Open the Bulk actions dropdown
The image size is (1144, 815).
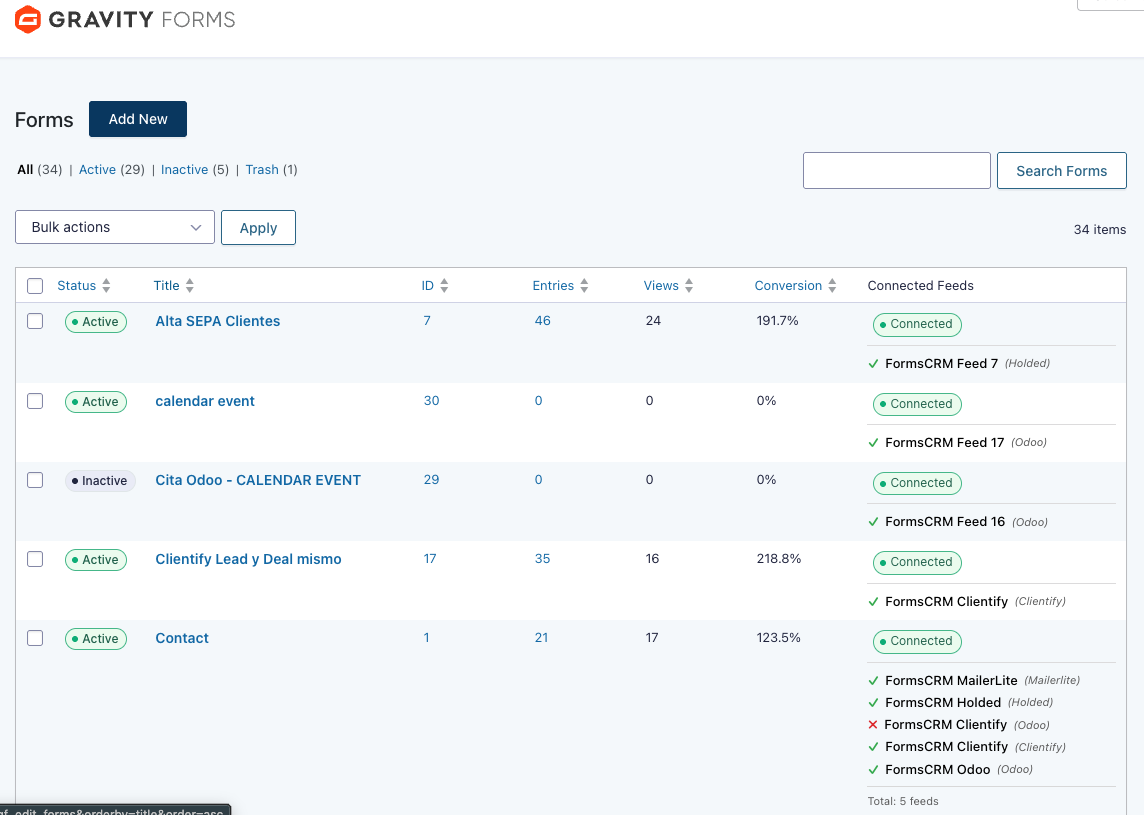(115, 227)
